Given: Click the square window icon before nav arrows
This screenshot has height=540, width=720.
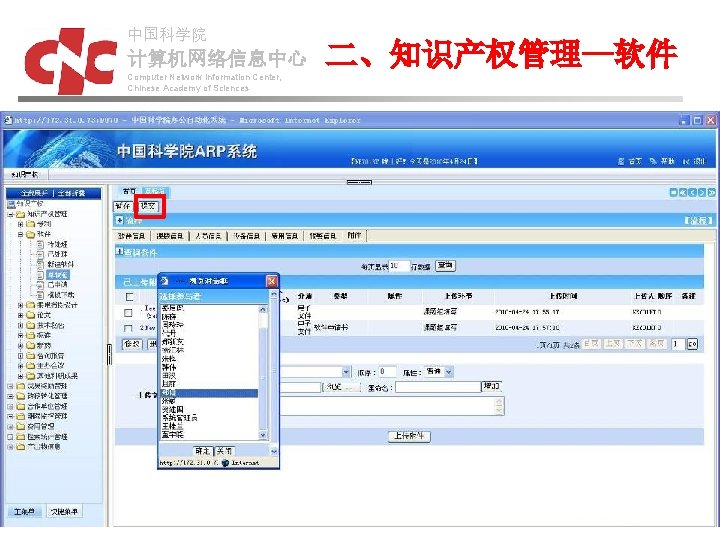Looking at the screenshot, I should (673, 193).
